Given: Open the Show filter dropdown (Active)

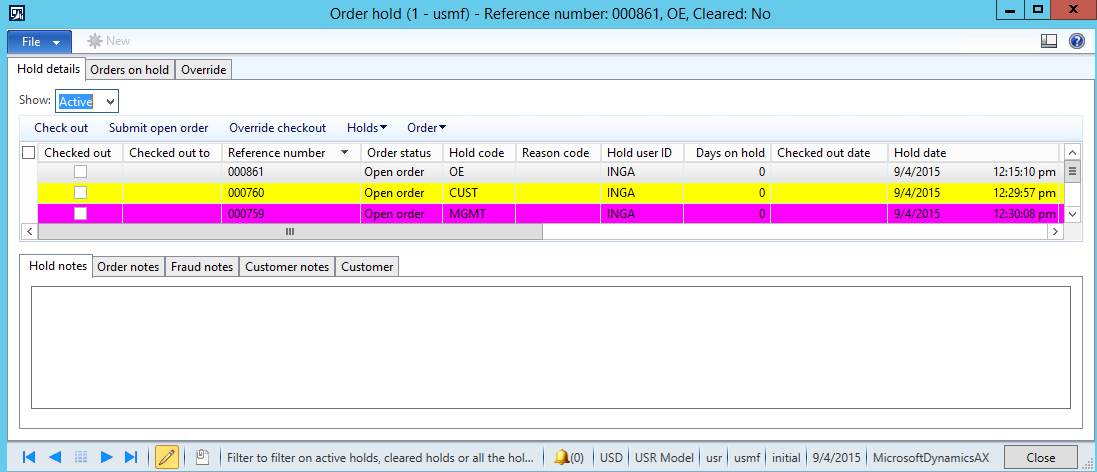Looking at the screenshot, I should pos(110,101).
